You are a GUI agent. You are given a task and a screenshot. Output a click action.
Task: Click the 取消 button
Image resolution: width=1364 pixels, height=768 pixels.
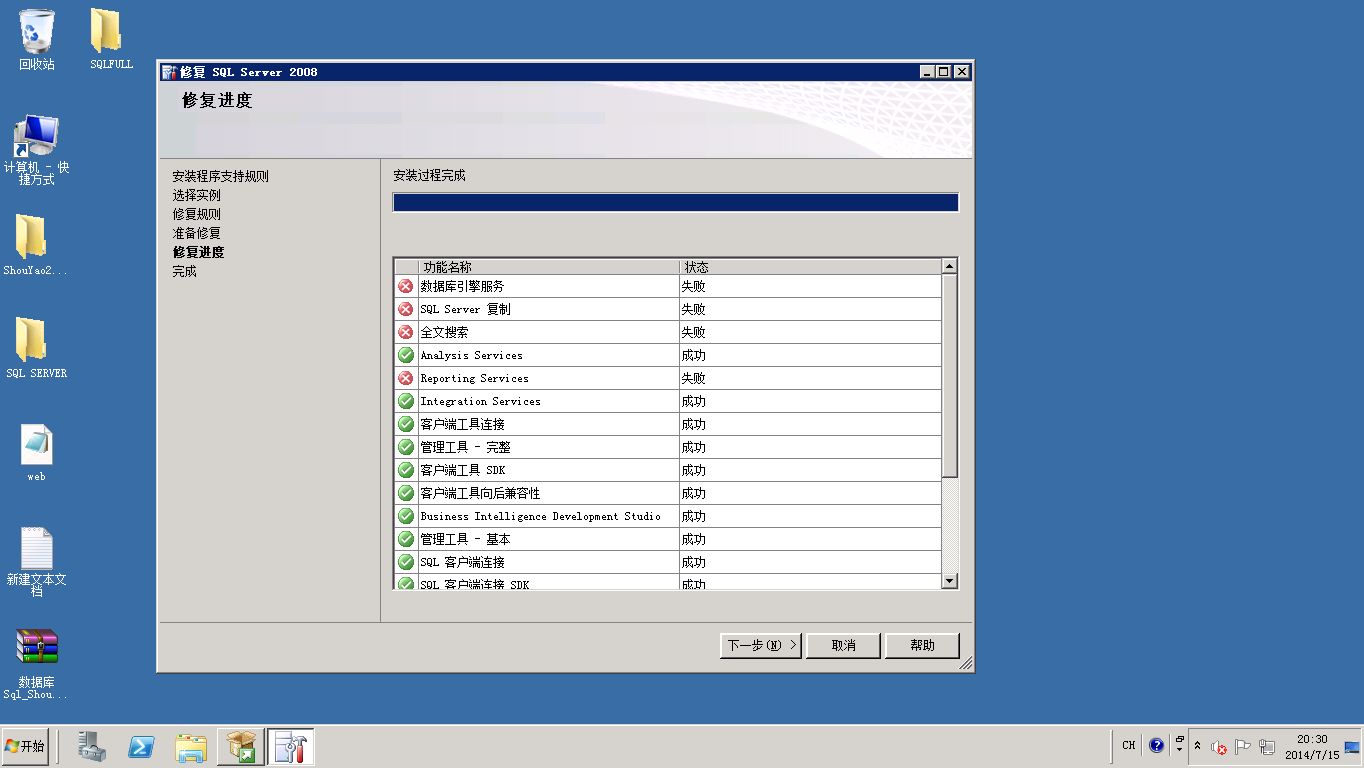pos(844,646)
